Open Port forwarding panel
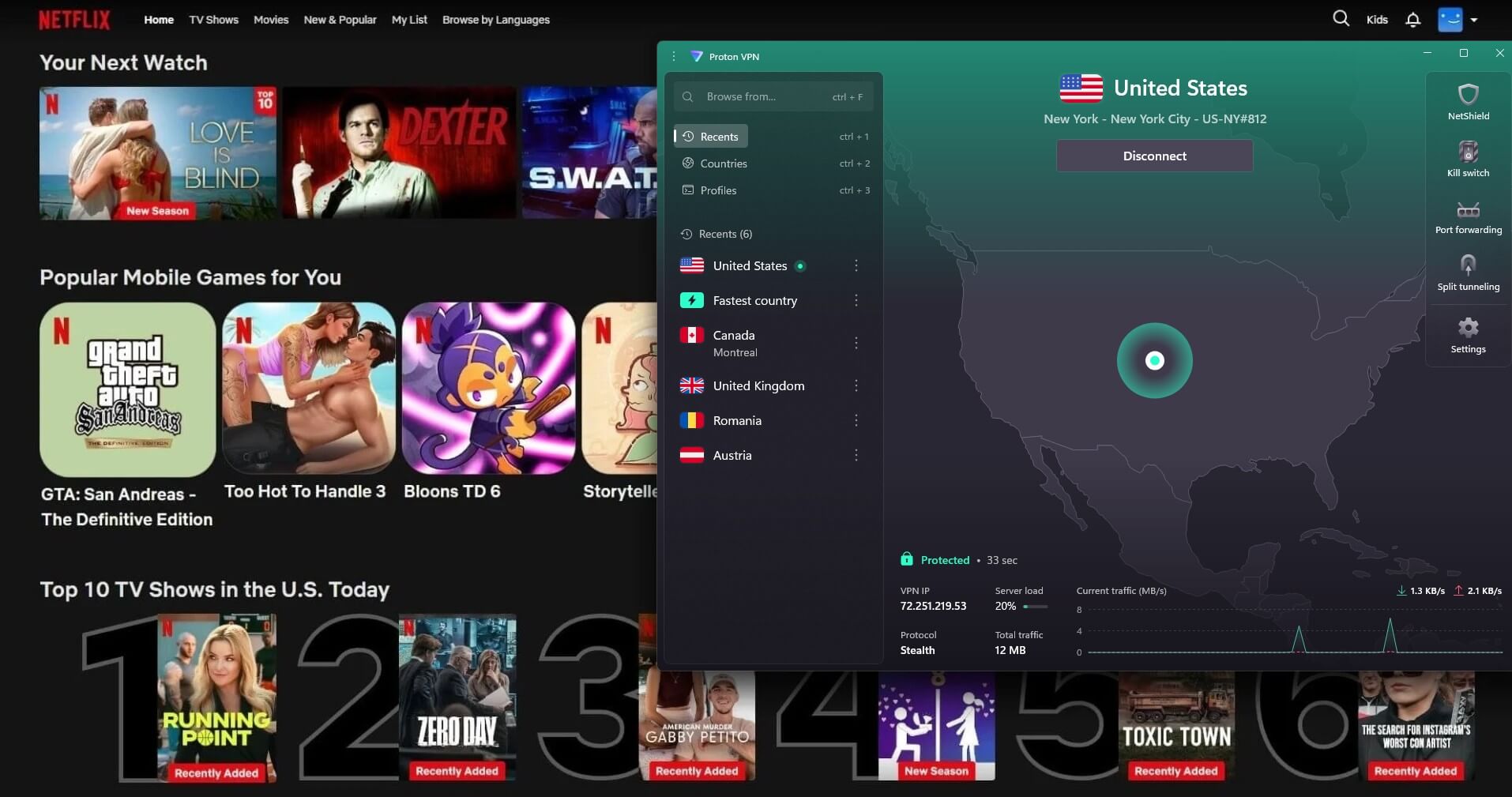This screenshot has width=1512, height=797. (x=1468, y=216)
